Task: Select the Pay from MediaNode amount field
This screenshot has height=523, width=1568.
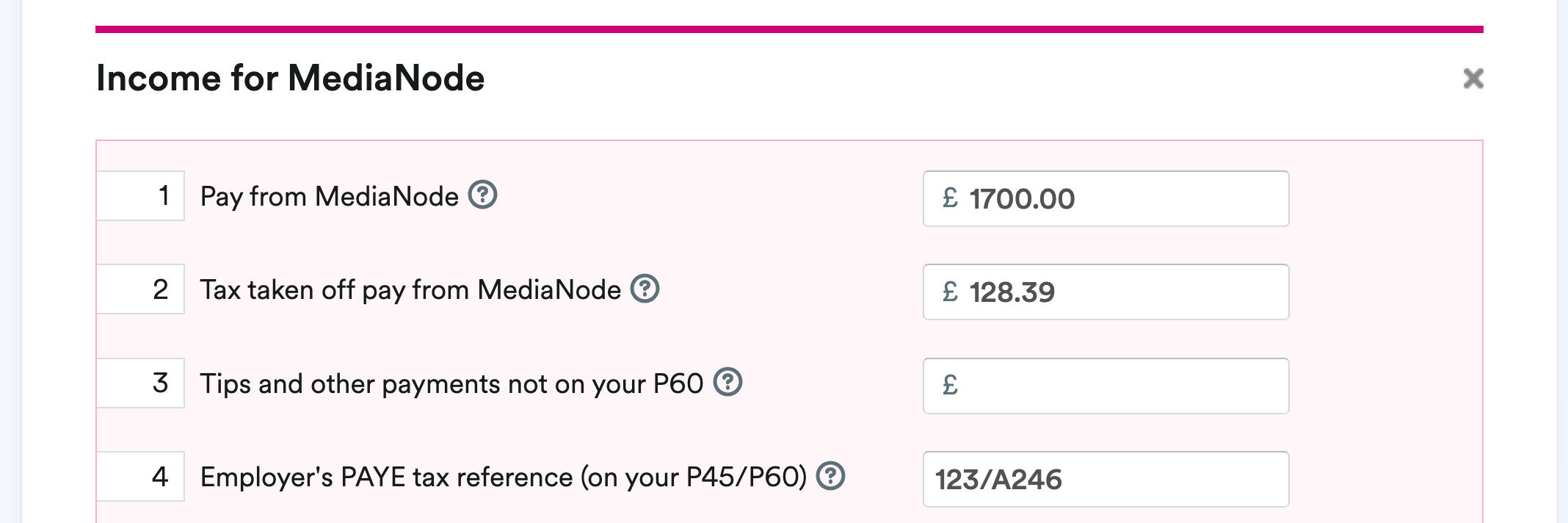Action: click(x=1107, y=198)
